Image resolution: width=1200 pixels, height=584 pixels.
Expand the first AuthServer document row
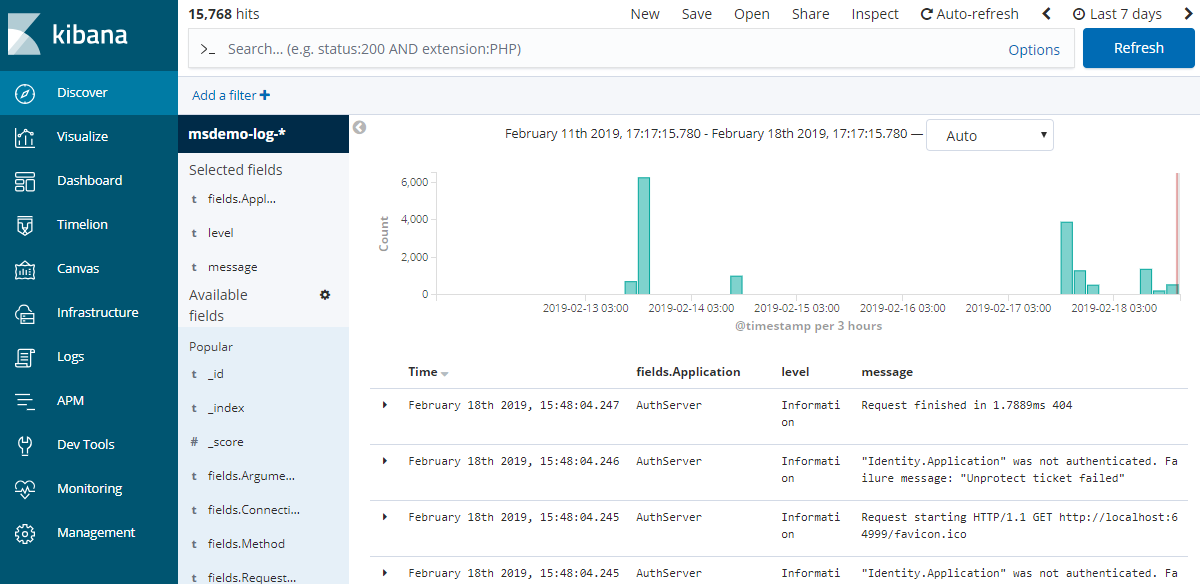click(x=385, y=404)
